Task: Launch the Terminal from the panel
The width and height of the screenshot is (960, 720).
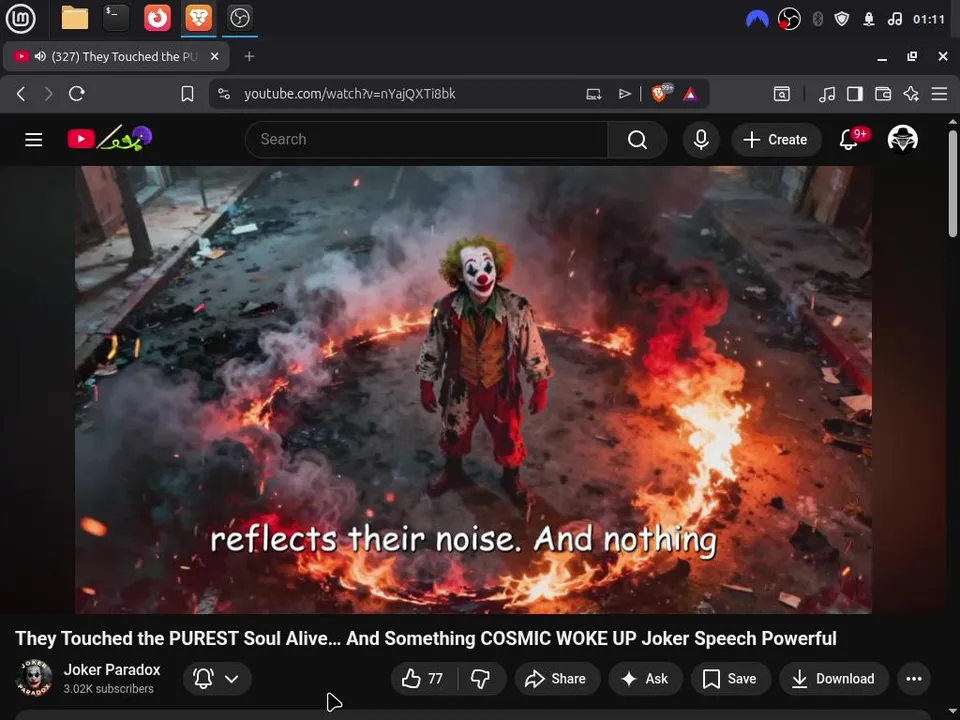Action: [116, 18]
